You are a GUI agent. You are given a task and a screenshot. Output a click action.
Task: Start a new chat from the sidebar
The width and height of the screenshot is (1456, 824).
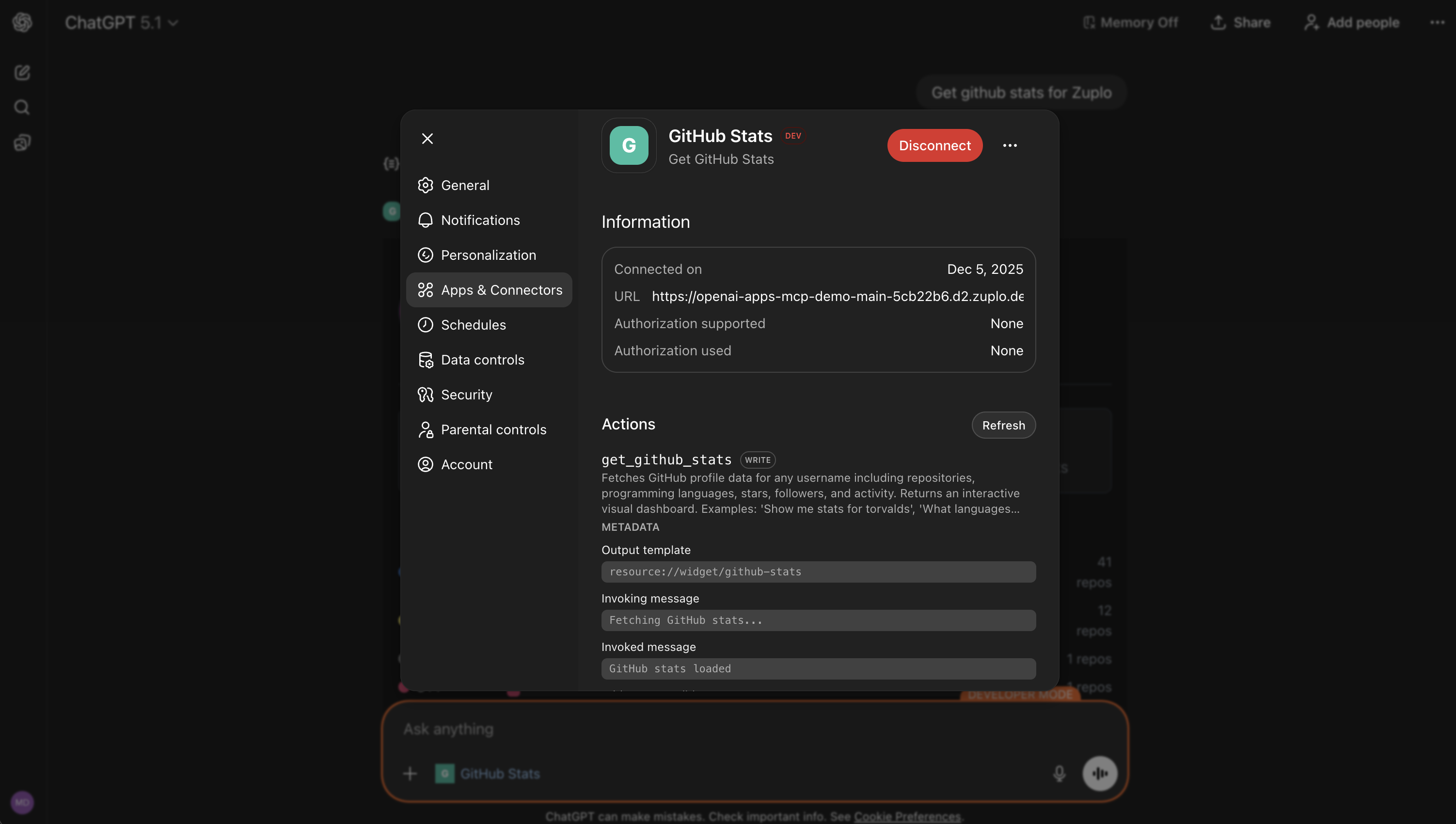21,72
